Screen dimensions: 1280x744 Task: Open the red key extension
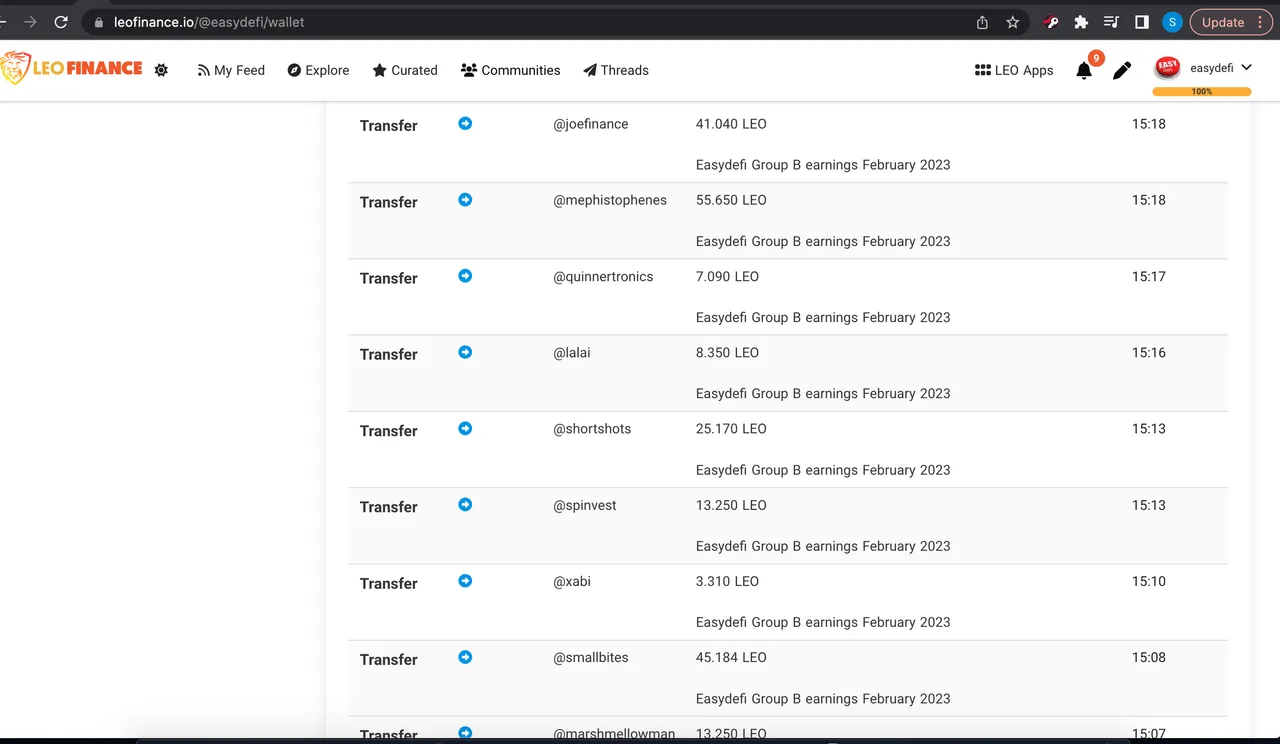[x=1051, y=22]
